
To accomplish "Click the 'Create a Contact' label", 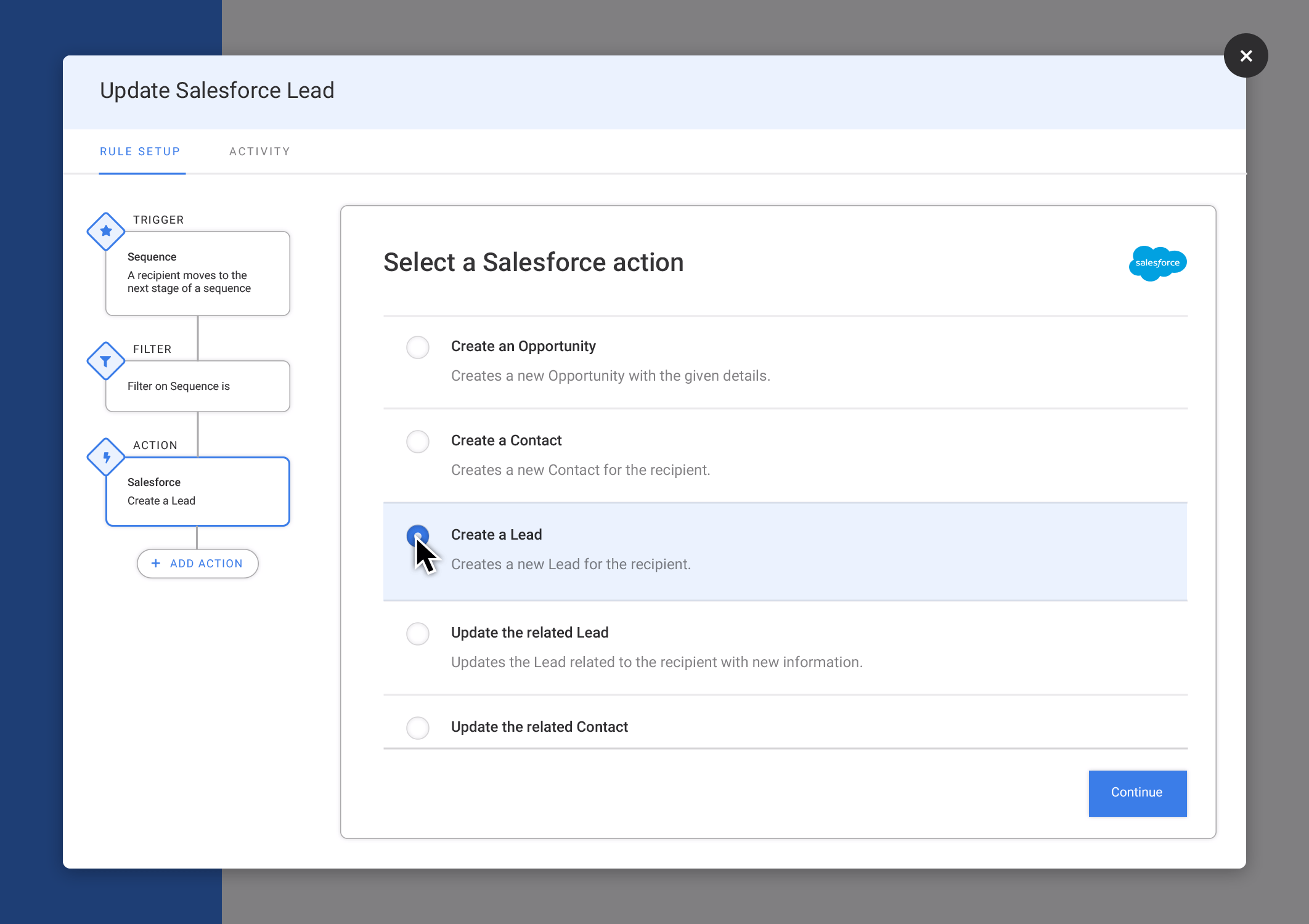I will (506, 440).
